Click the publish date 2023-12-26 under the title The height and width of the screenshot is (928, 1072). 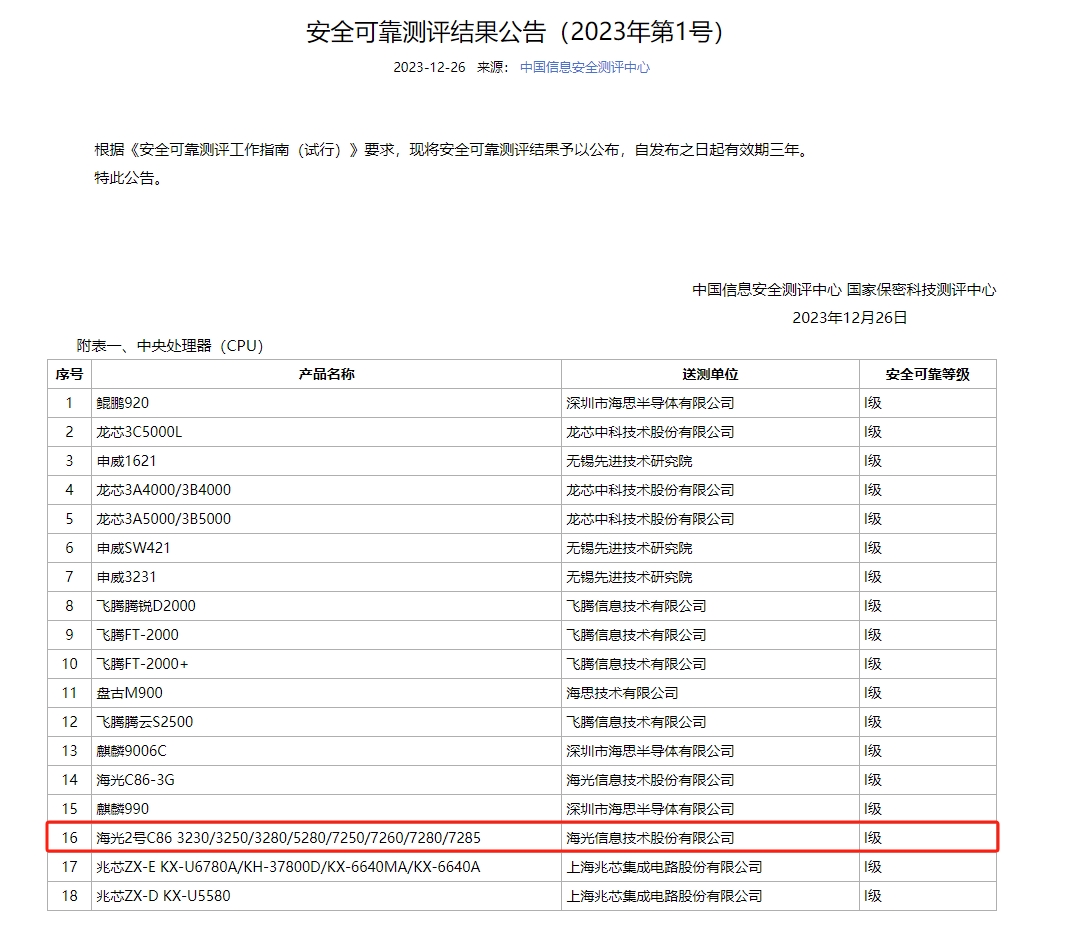429,67
